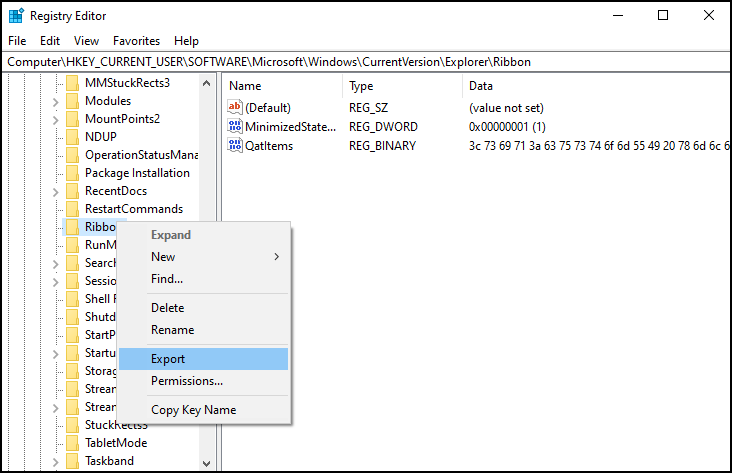
Task: Choose Permissions... from the context menu
Action: pyautogui.click(x=204, y=381)
